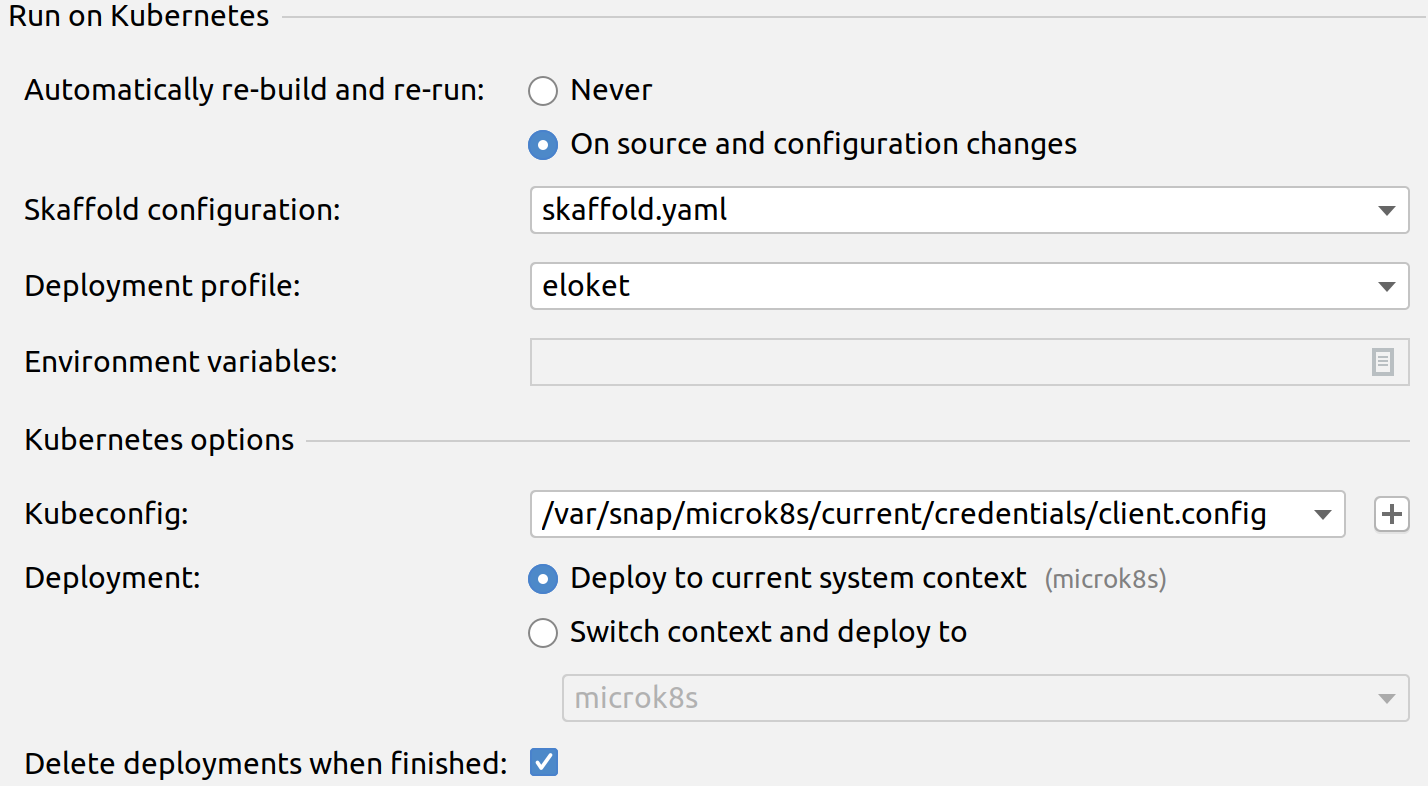Viewport: 1428px width, 786px height.
Task: Select the Never re-build option
Action: 543,91
